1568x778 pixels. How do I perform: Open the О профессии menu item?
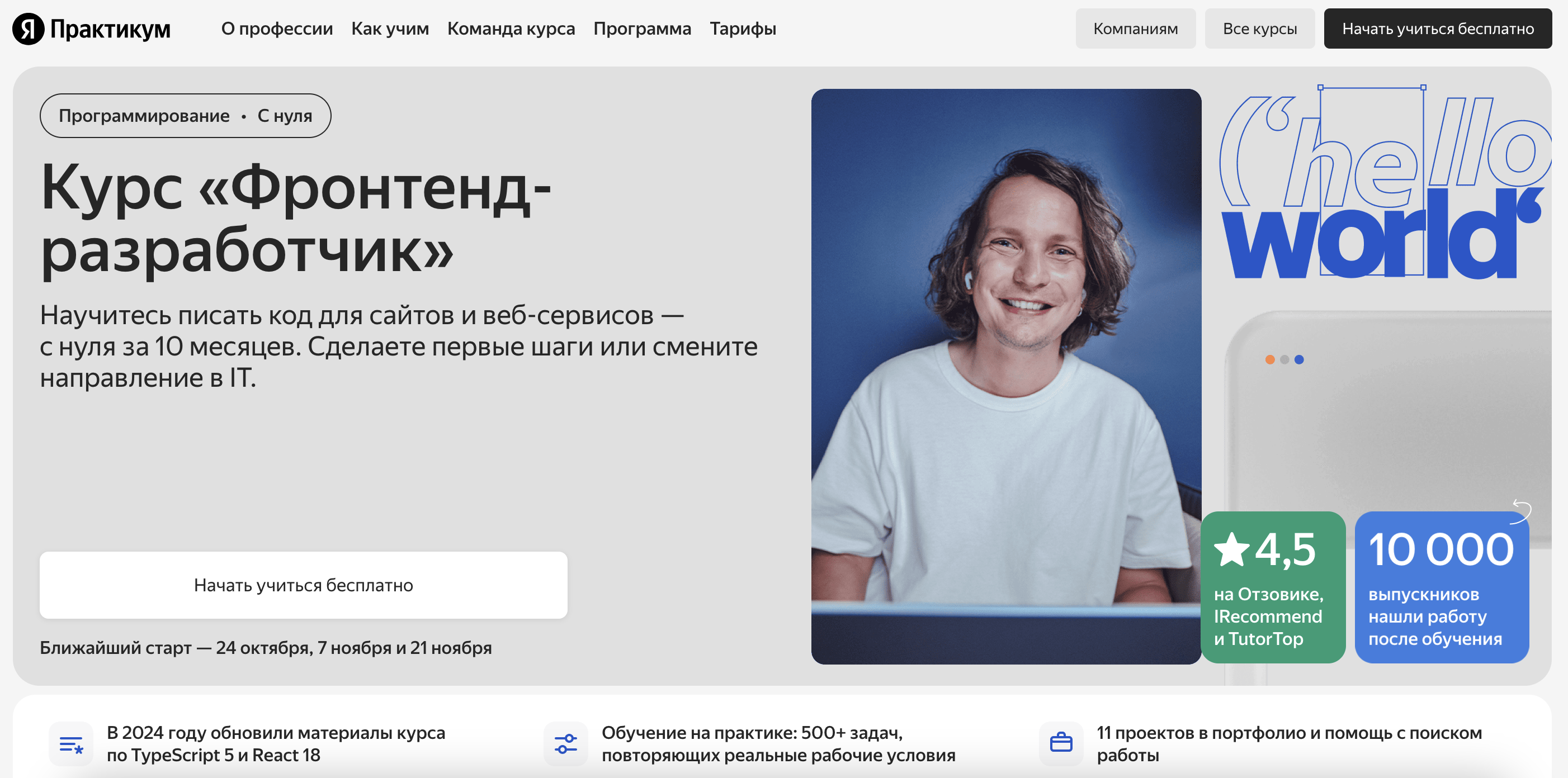[277, 29]
